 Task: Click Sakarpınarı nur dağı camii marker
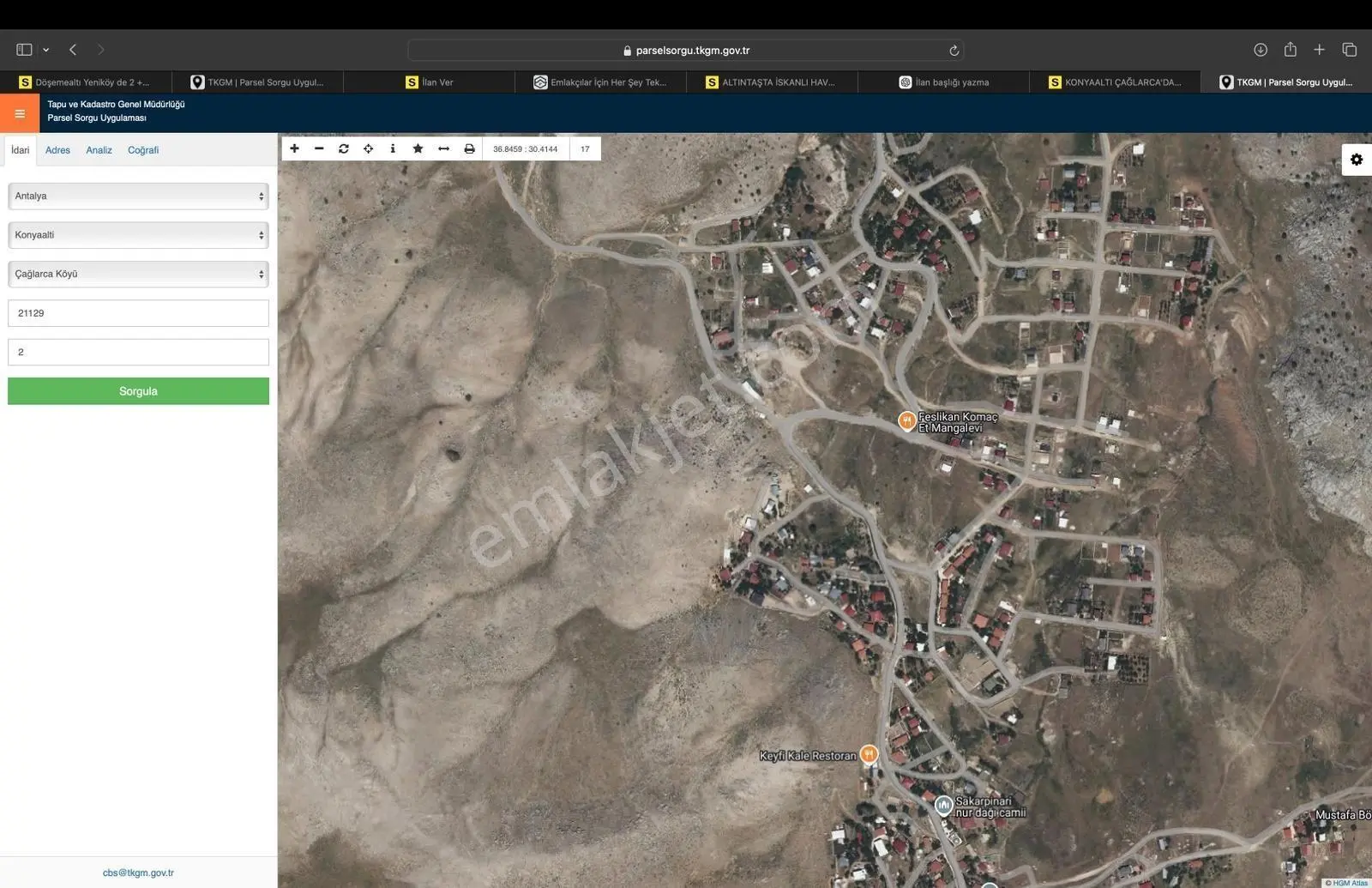tap(943, 805)
